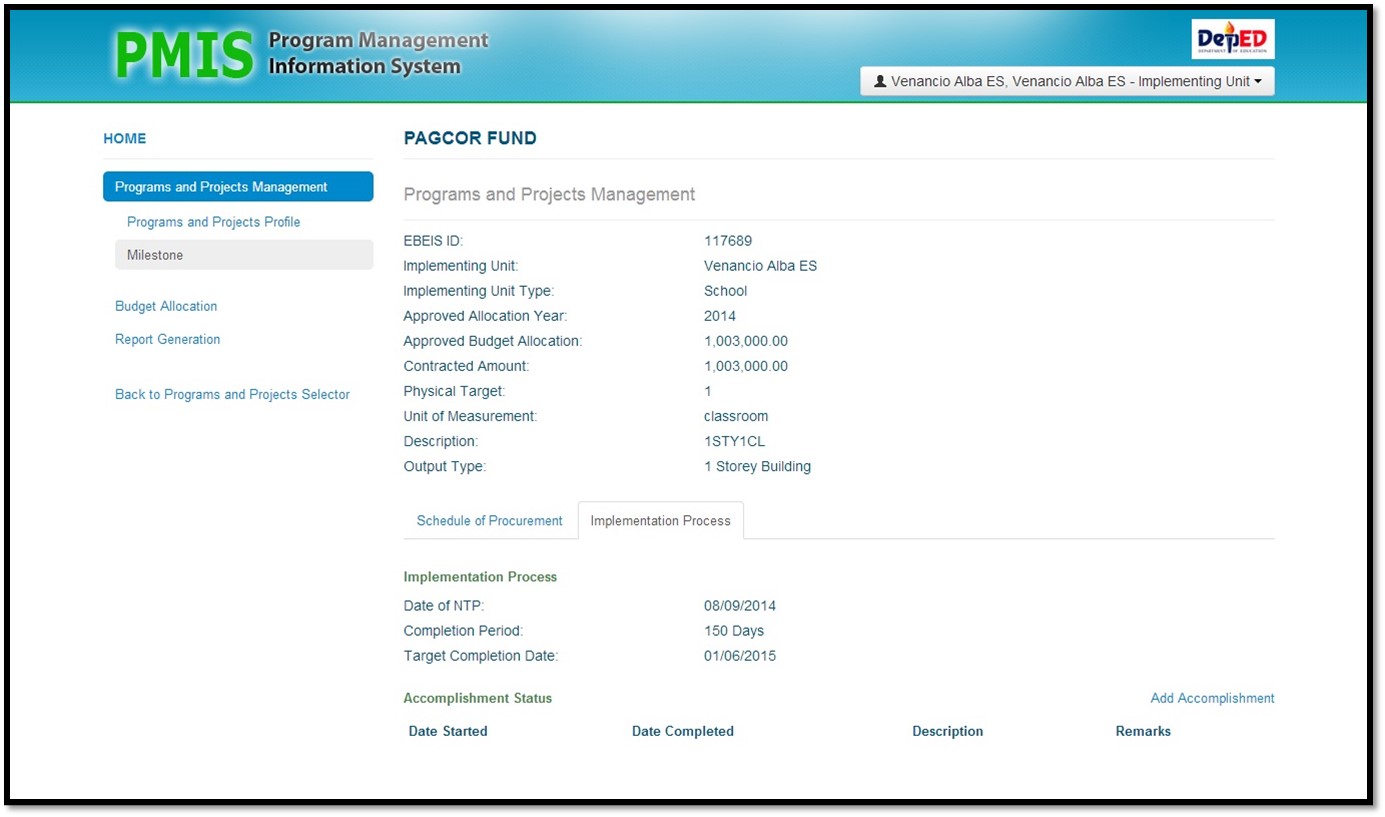The height and width of the screenshot is (817, 1385).
Task: Click Date of NTP value 08/09/2014
Action: click(740, 606)
